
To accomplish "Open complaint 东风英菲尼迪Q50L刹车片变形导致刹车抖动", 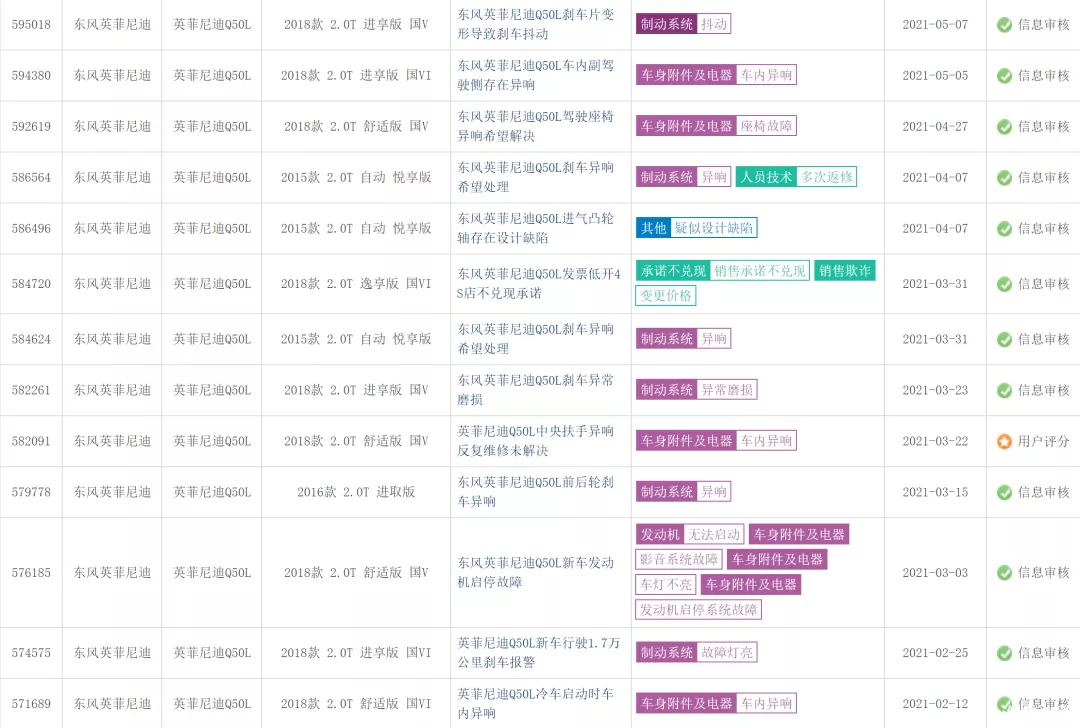I will point(536,24).
